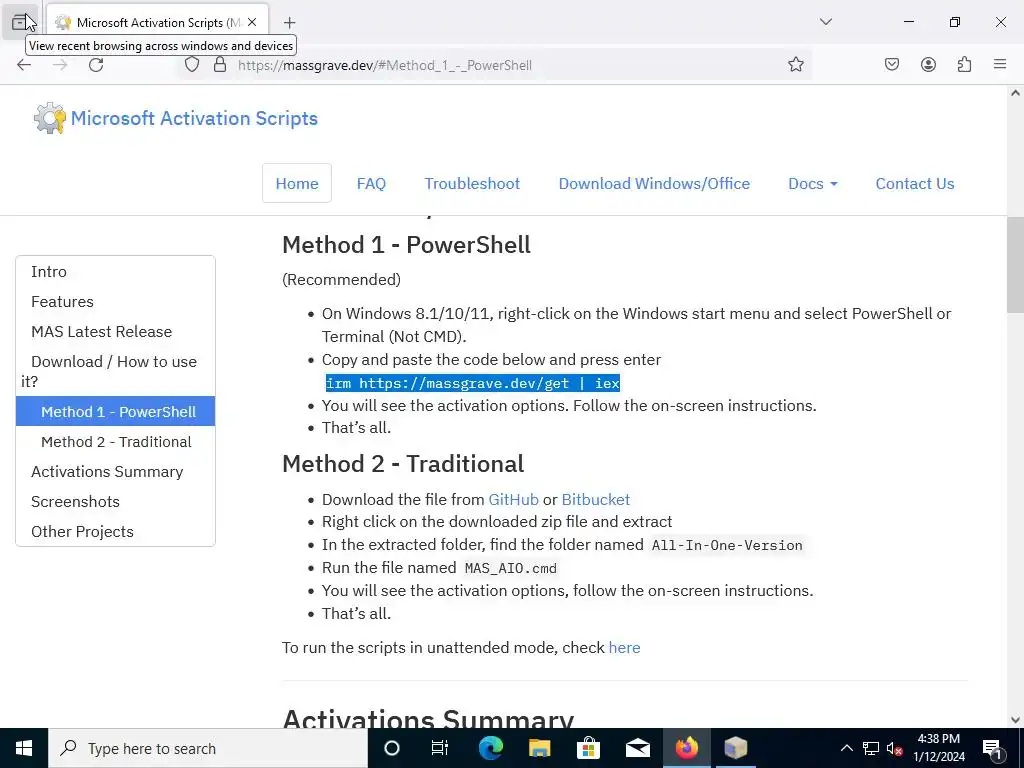Go back to previous page
The image size is (1024, 768).
[24, 65]
